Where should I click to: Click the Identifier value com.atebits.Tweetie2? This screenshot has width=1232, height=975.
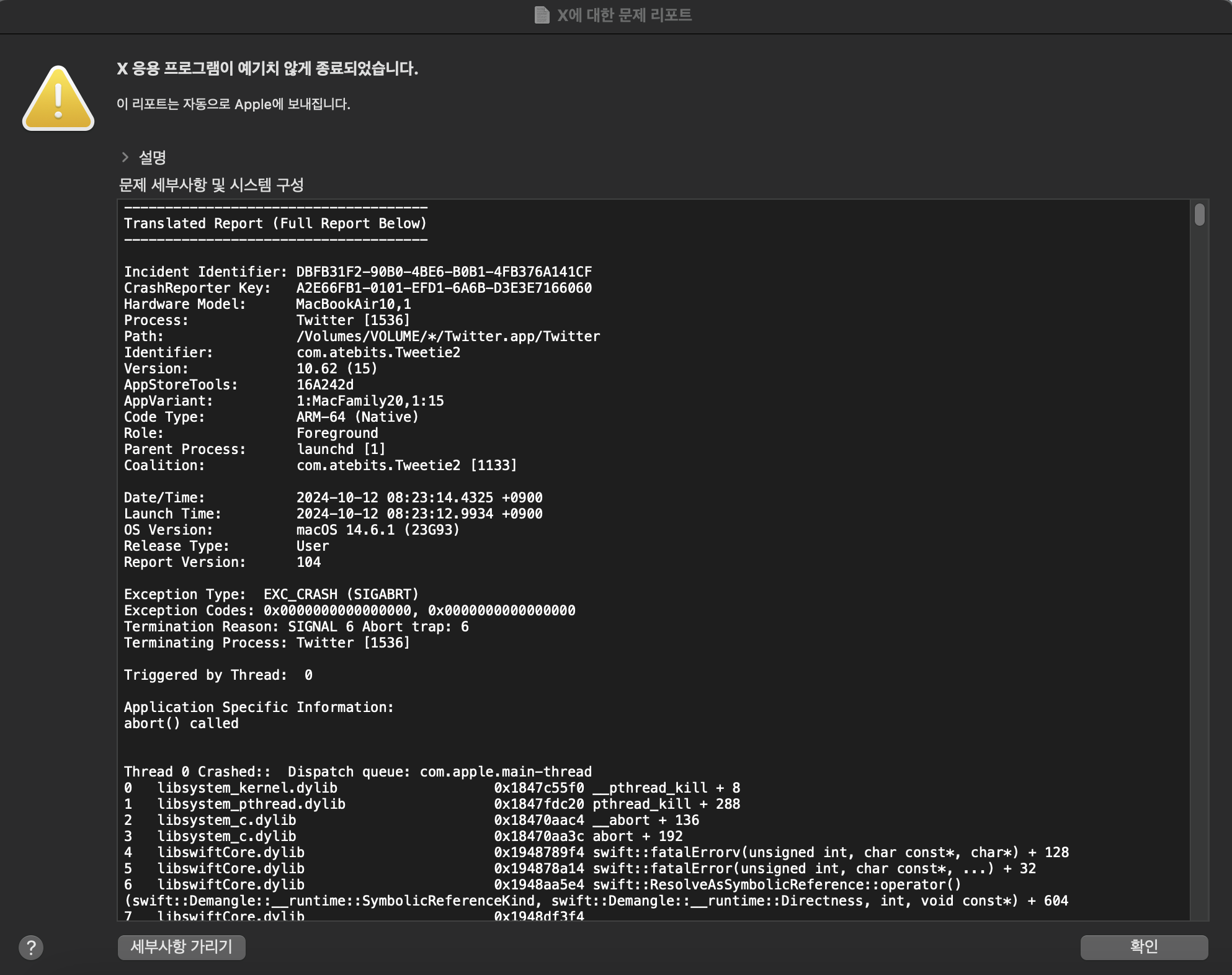tap(378, 352)
